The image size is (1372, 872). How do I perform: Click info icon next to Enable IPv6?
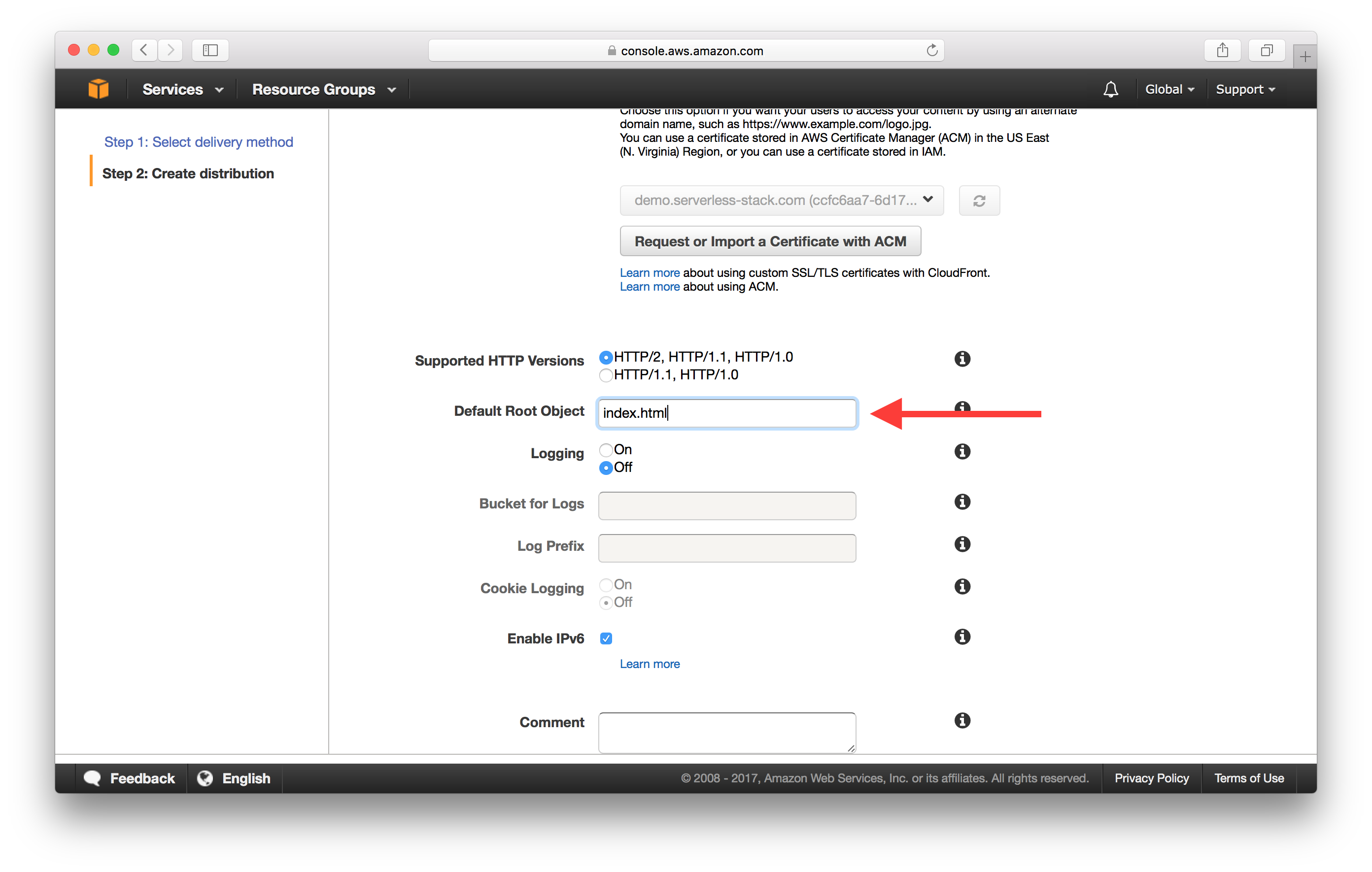click(x=962, y=637)
